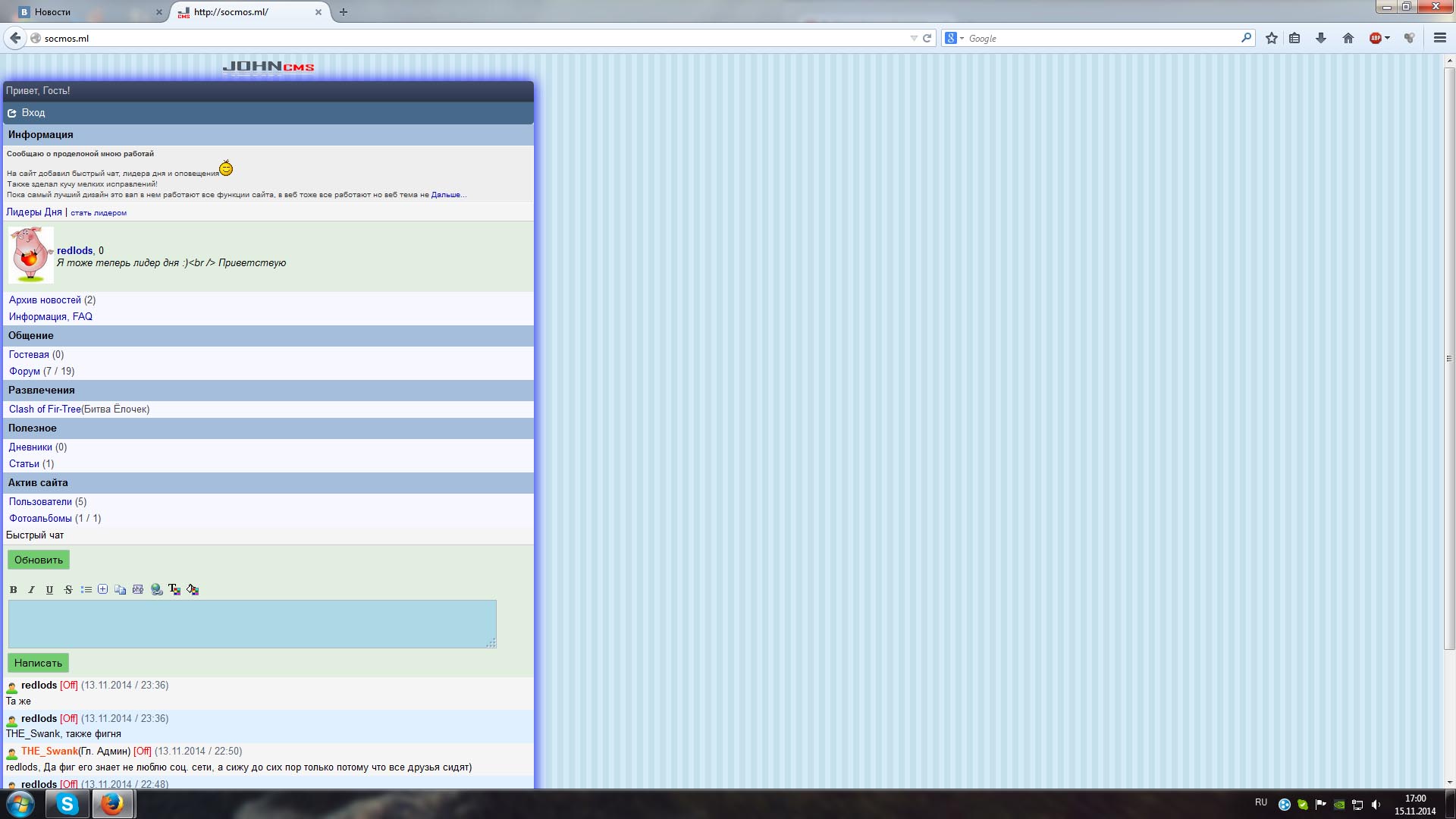Image resolution: width=1456 pixels, height=819 pixels.
Task: Click into the chat message textarea
Action: point(252,623)
